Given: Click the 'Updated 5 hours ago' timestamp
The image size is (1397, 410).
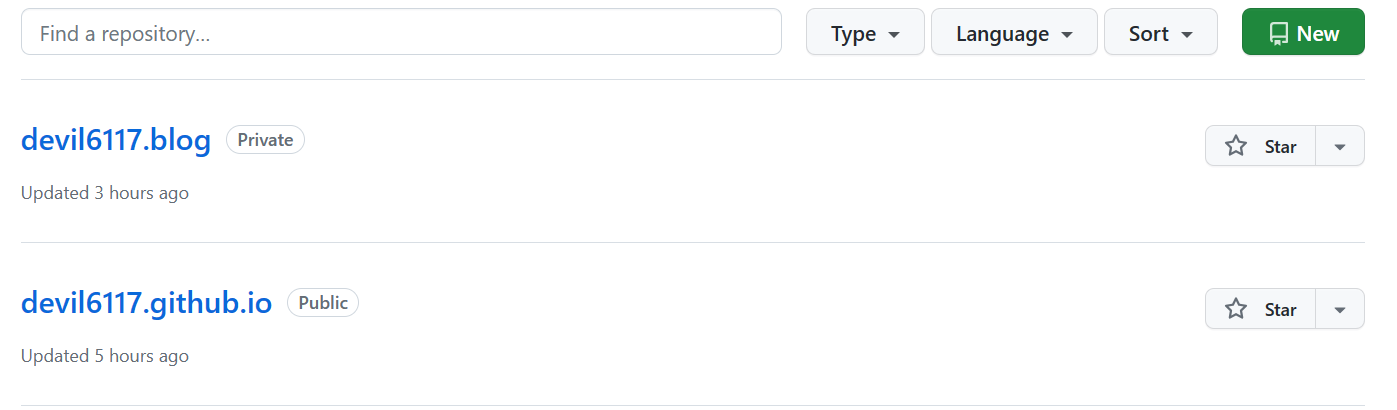Looking at the screenshot, I should 105,356.
